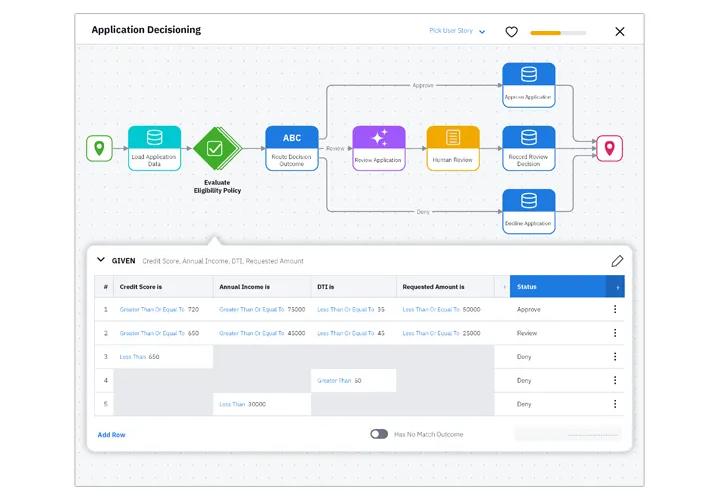This screenshot has width=719, height=500.
Task: Collapse the GIVEN section chevron
Action: coord(101,260)
